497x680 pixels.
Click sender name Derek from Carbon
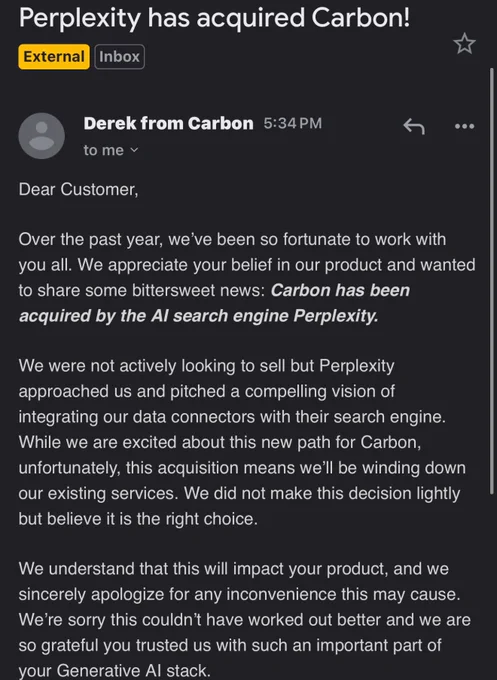click(168, 124)
